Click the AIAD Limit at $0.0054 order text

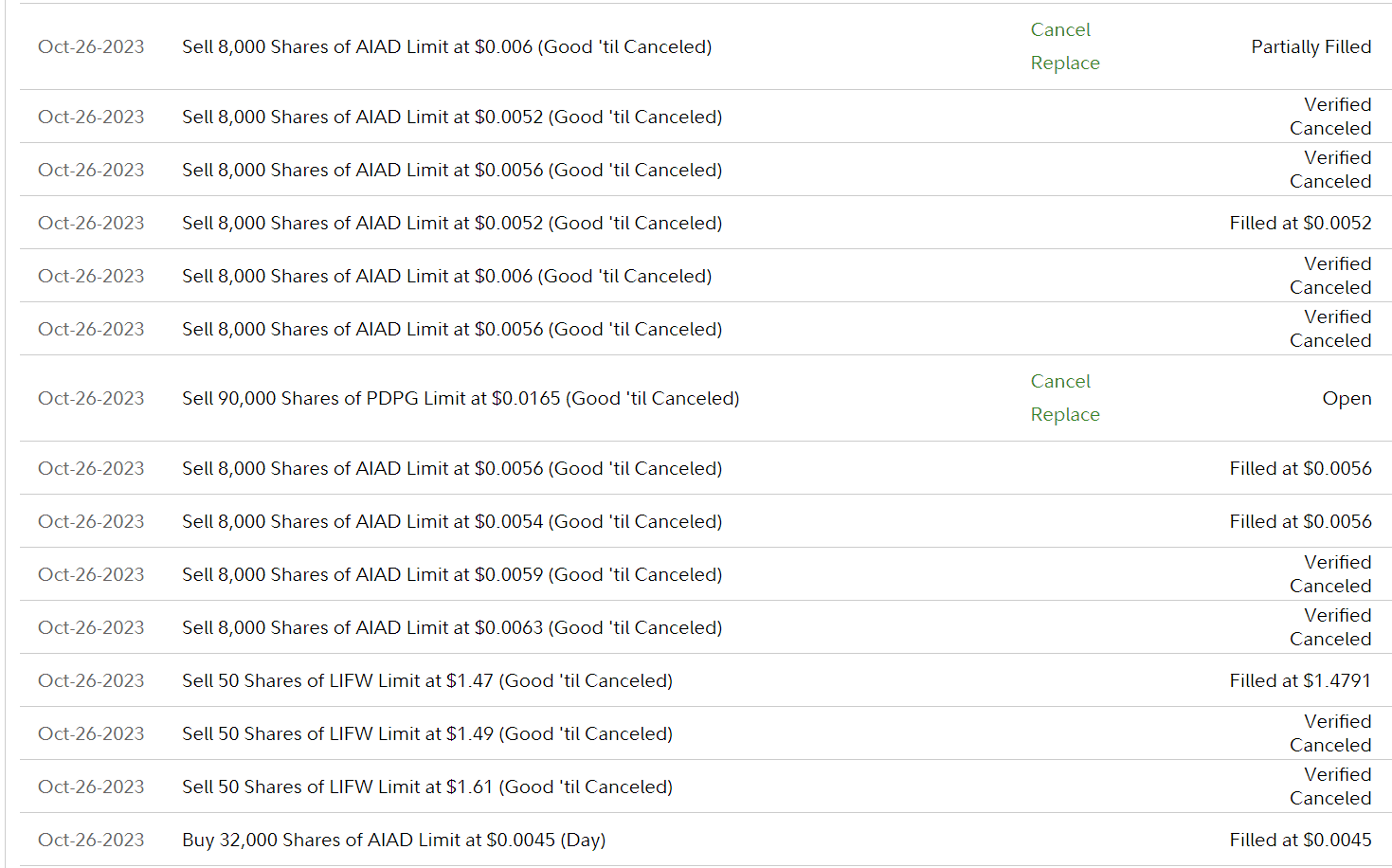452,522
